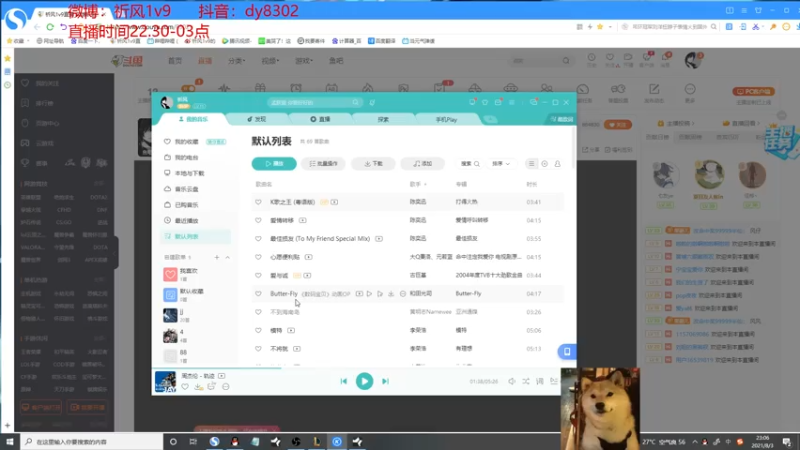Expand Douyu 分类 dropdown in nav bar
This screenshot has width=800, height=450.
[x=236, y=61]
